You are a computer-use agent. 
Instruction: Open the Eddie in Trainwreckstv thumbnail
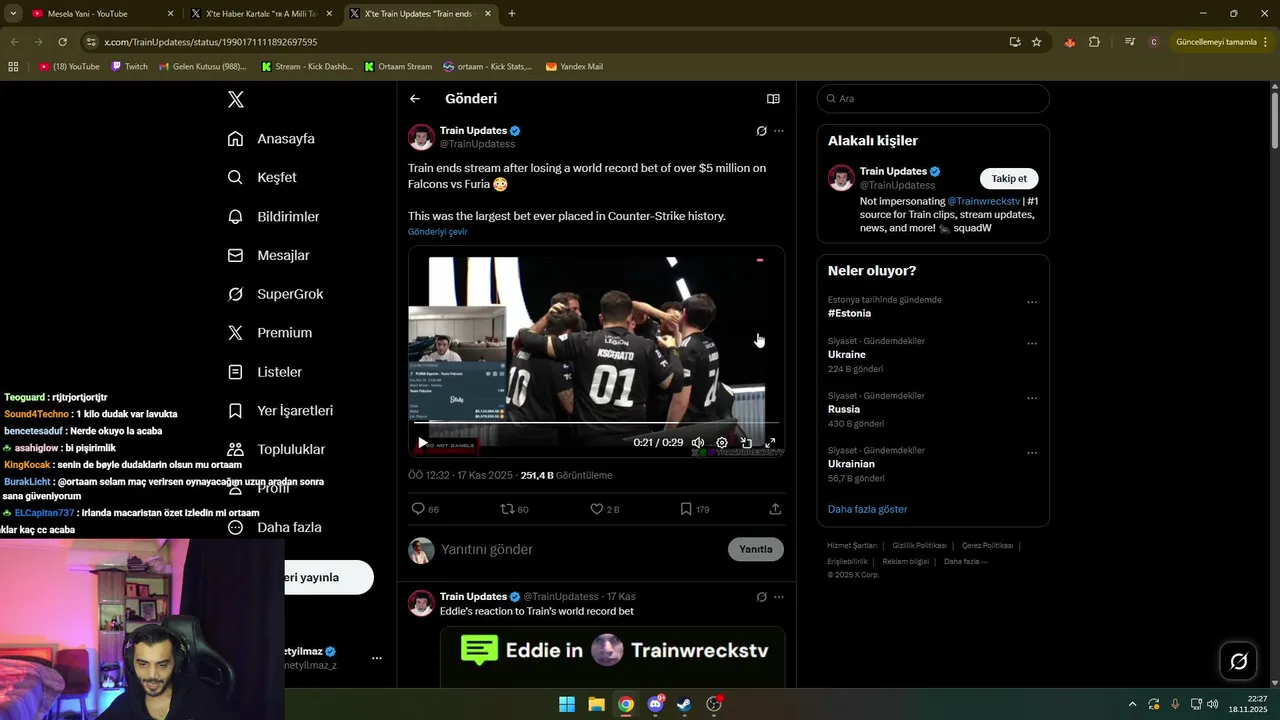click(612, 656)
